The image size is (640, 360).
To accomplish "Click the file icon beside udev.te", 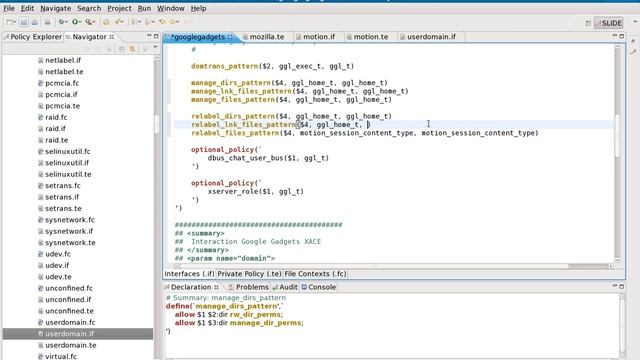I will pyautogui.click(x=40, y=277).
